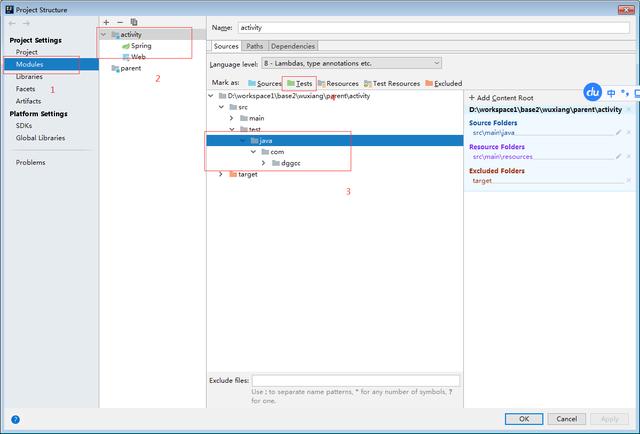The image size is (640, 434).
Task: Go forward with the right arrow
Action: click(26, 24)
